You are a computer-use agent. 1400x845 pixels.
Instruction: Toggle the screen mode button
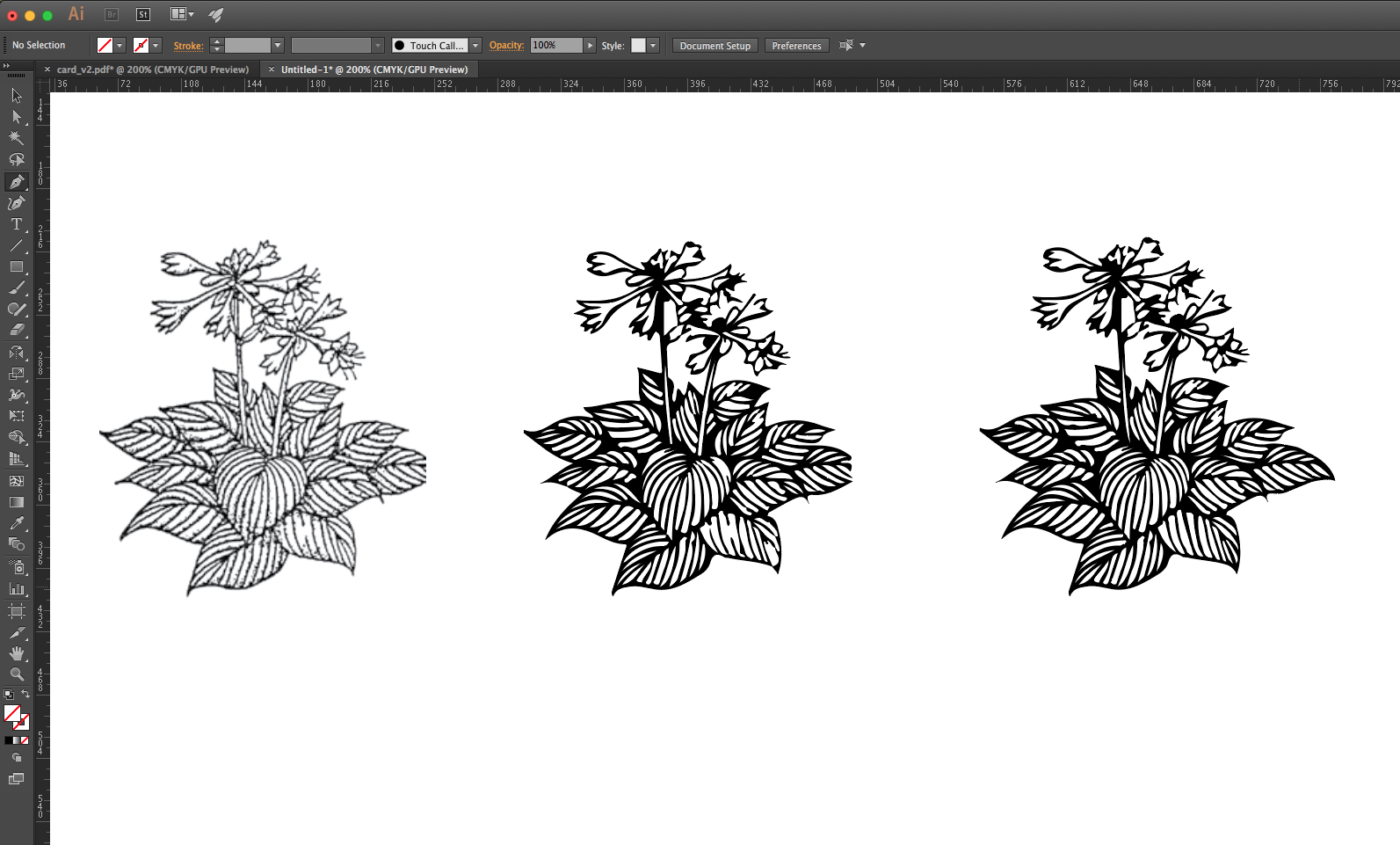pos(17,778)
